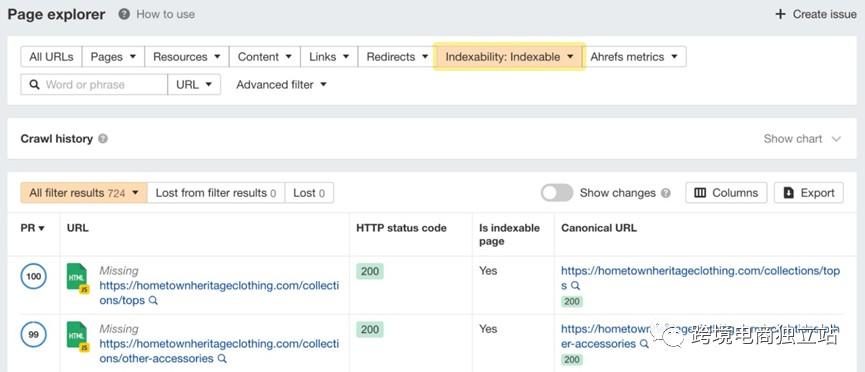Sort by the PR column header
Viewport: 865px width, 372px height.
pyautogui.click(x=33, y=228)
